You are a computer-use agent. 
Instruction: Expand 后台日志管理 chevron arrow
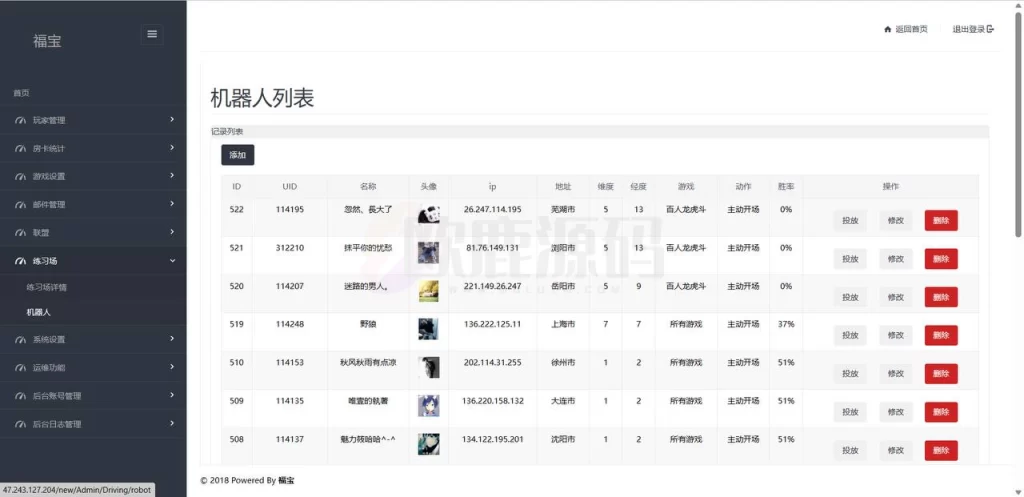coord(172,423)
